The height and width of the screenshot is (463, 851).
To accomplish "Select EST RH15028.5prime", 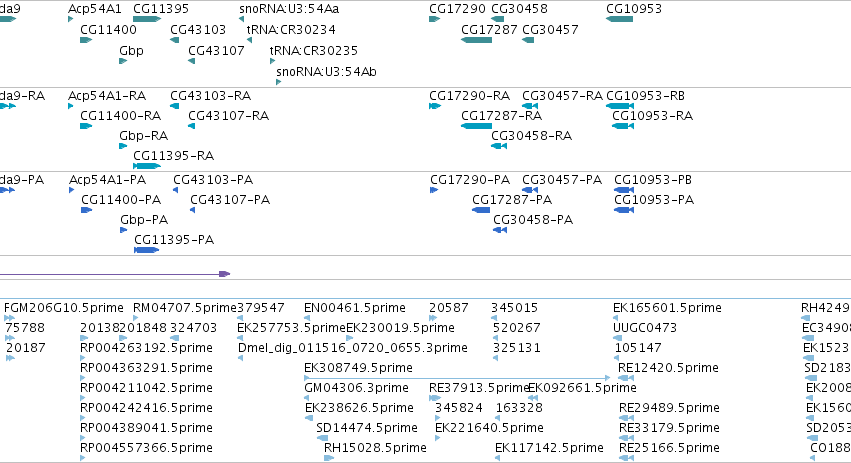I will coord(375,449).
